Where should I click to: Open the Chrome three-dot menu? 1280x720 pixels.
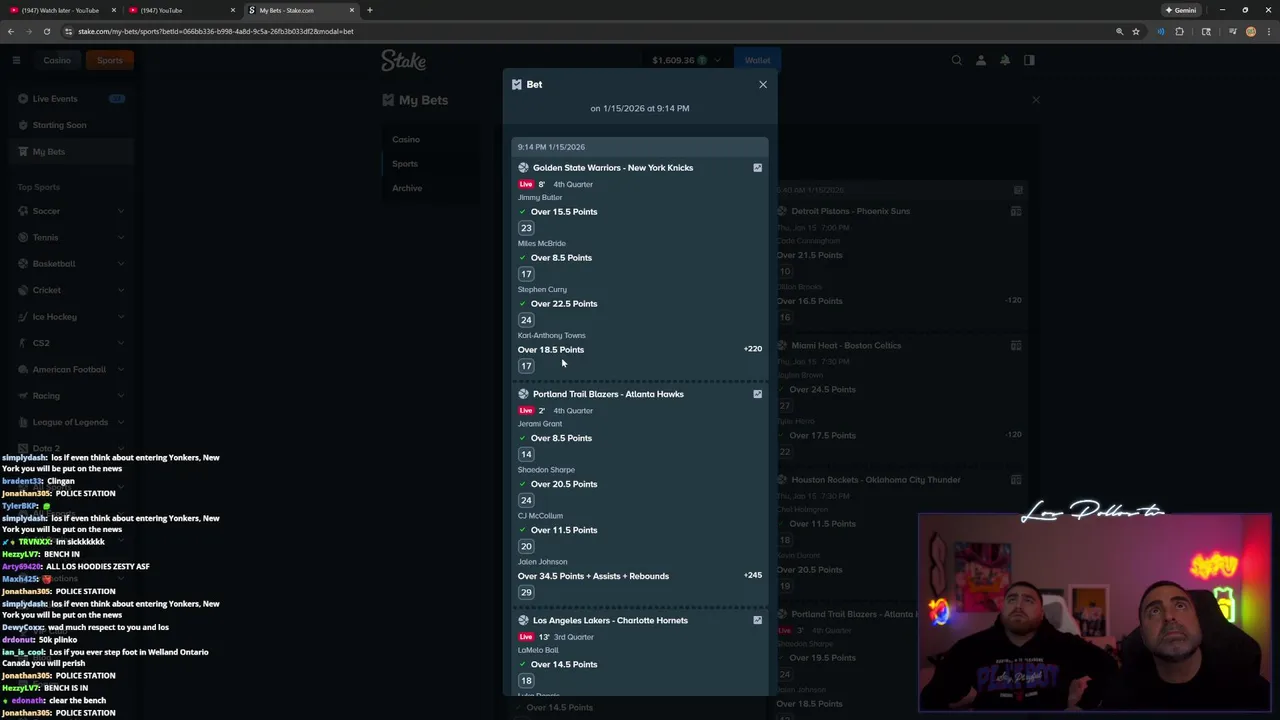click(1268, 31)
